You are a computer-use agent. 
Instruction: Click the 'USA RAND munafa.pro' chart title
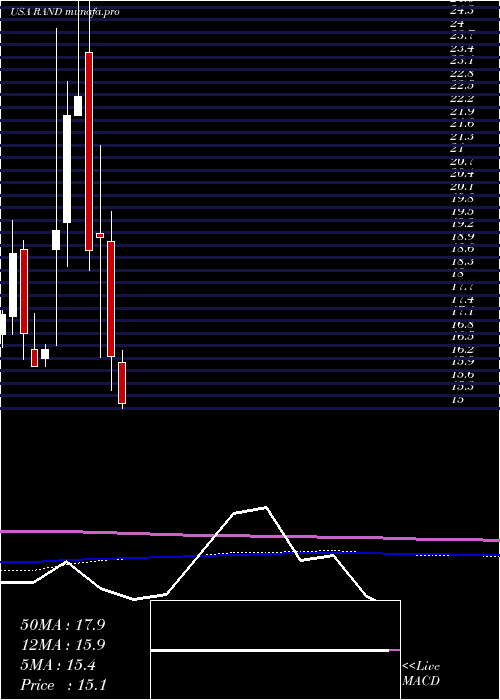coord(65,12)
